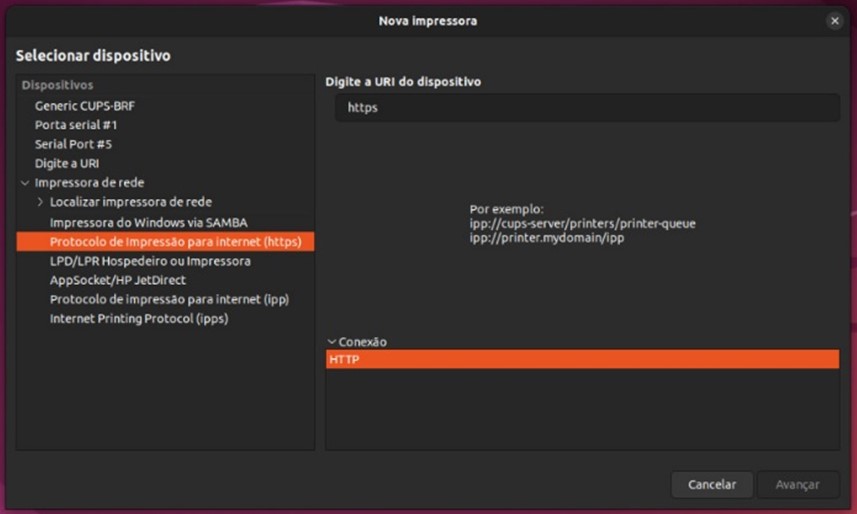The width and height of the screenshot is (857, 514).
Task: Expand Localizar impressora de rede chevron
Action: [x=40, y=202]
